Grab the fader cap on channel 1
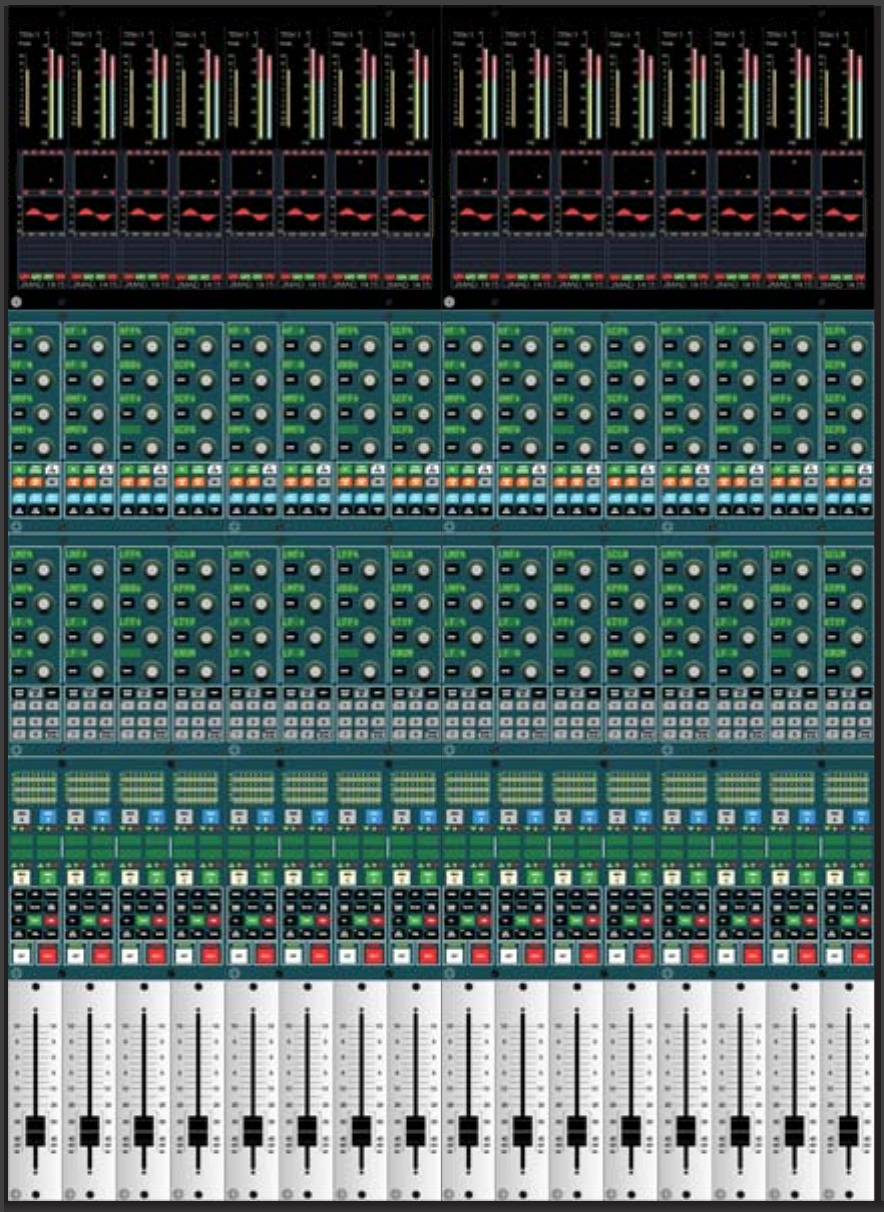 tap(36, 1130)
